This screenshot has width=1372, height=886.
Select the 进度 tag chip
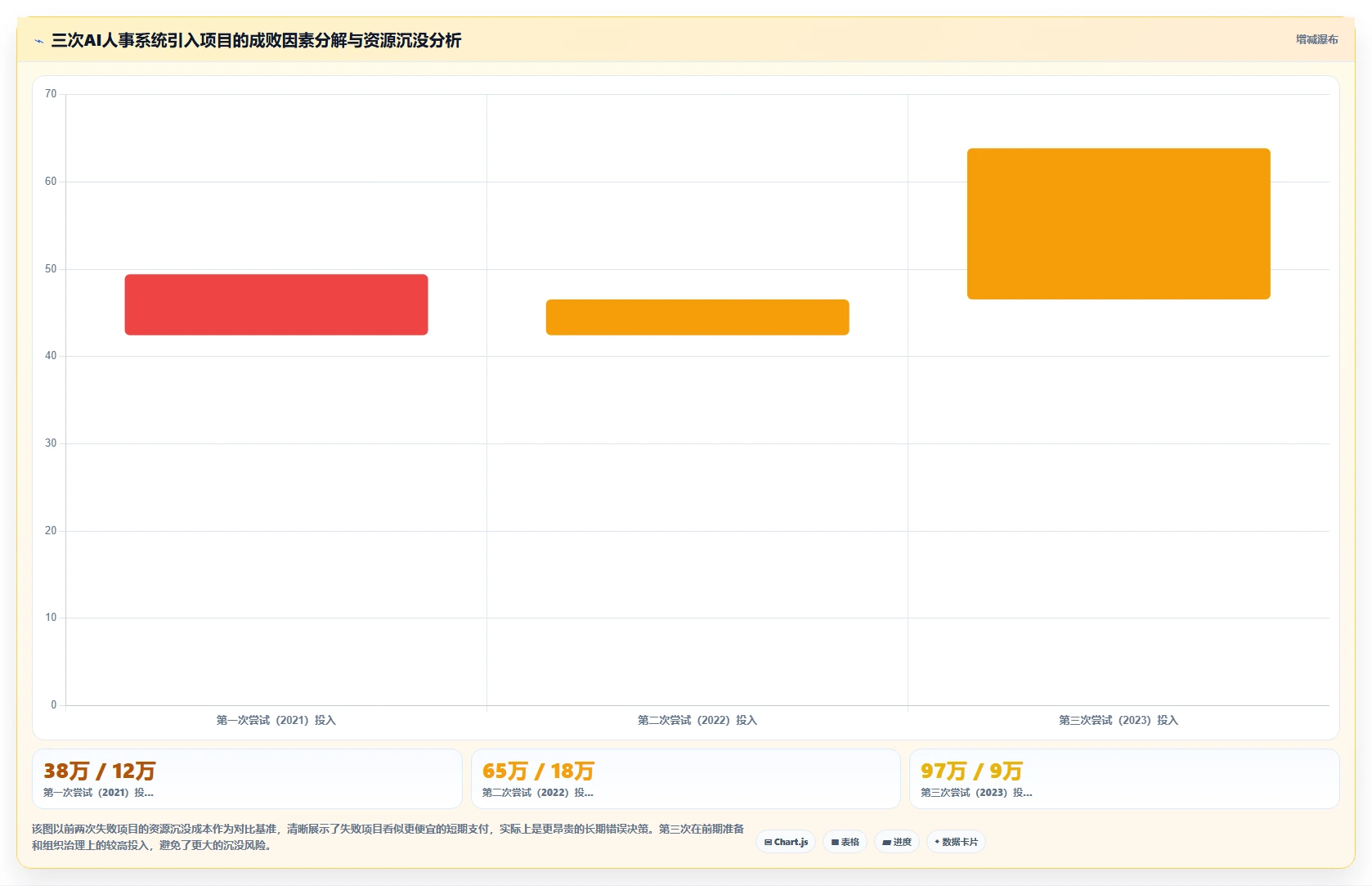[897, 842]
